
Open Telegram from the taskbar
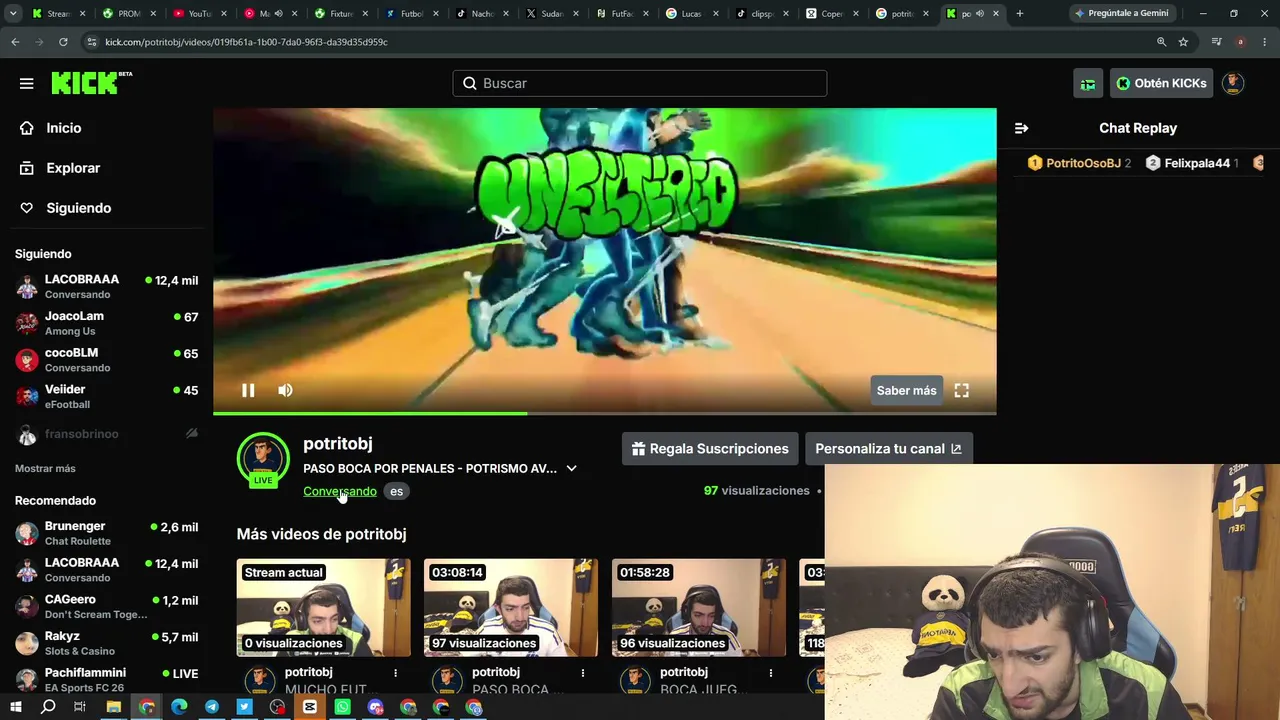click(212, 707)
